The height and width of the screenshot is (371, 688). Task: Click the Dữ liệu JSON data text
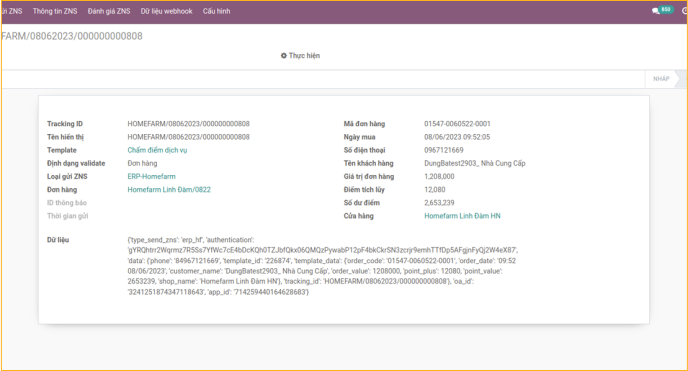click(322, 266)
